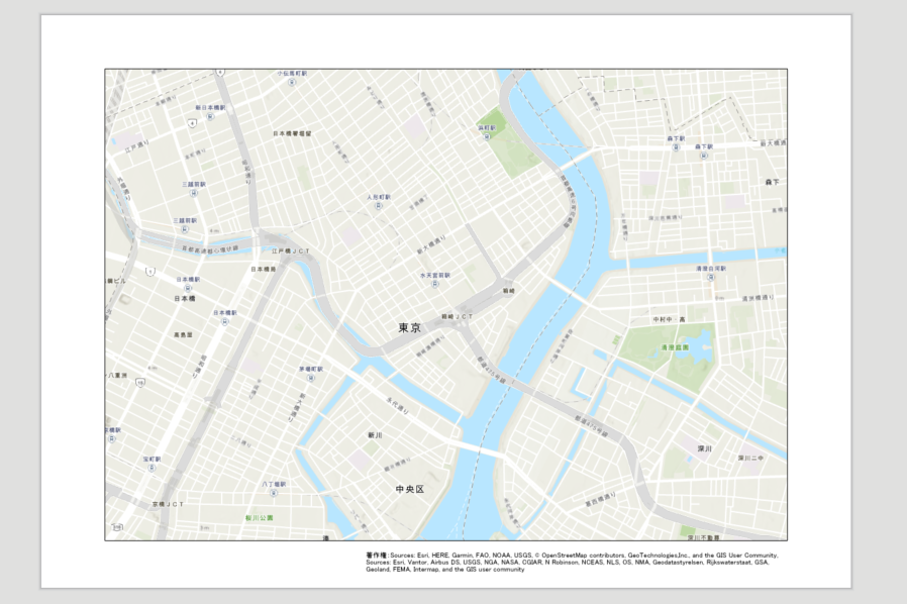Screen dimensions: 907x604
Task: Click the 著作権 sources attribution text
Action: [572, 562]
